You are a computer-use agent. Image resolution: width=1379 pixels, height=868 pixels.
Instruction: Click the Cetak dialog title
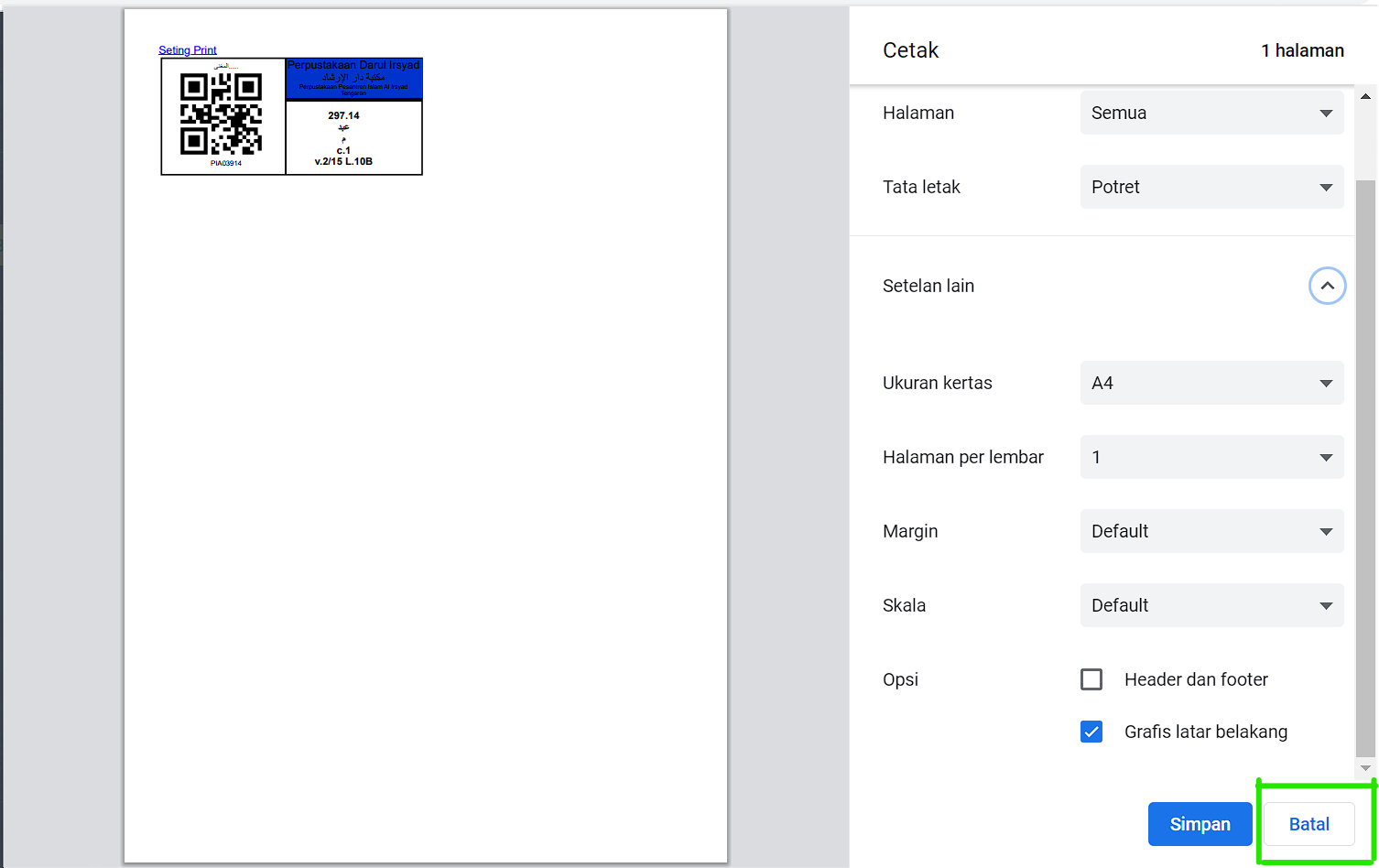click(910, 50)
